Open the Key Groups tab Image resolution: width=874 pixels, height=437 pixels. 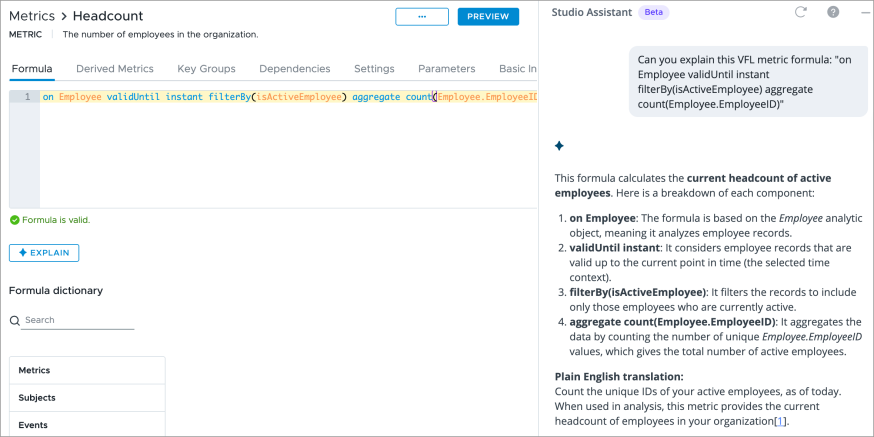(206, 69)
